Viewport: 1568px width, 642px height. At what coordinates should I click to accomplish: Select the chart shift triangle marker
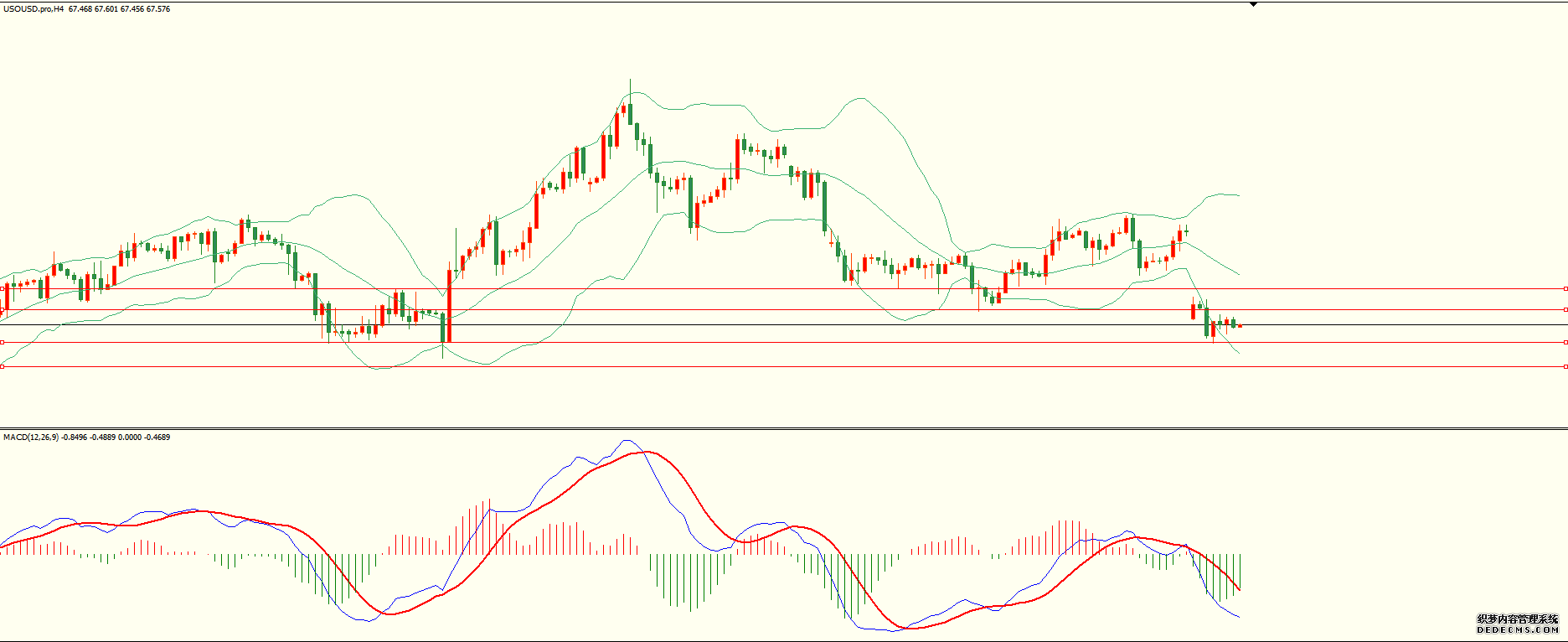click(x=1253, y=5)
